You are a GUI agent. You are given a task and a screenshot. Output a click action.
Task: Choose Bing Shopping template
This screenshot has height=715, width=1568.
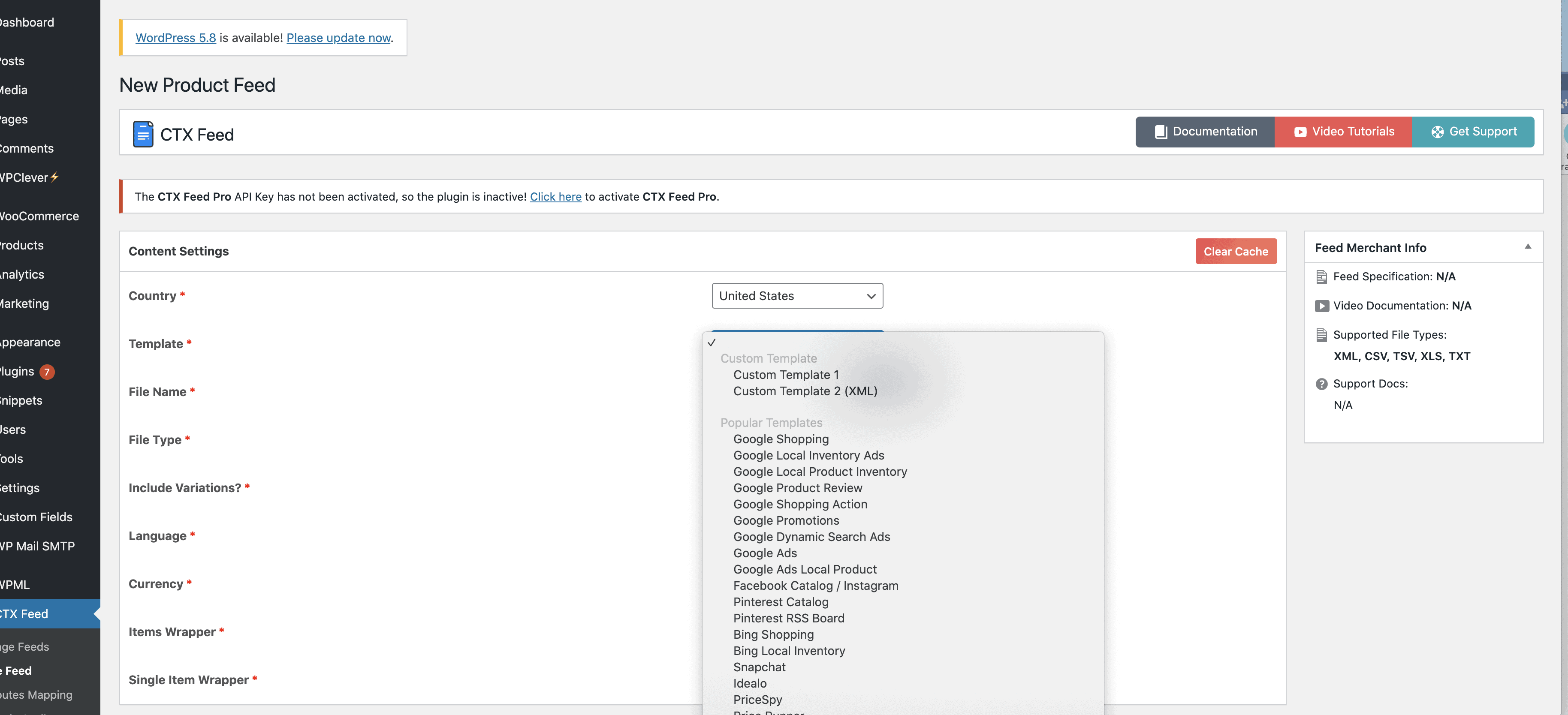click(x=773, y=635)
